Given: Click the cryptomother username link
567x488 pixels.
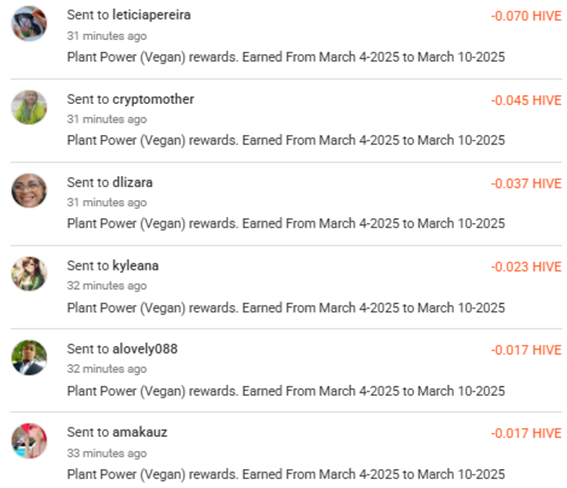Looking at the screenshot, I should pyautogui.click(x=153, y=99).
